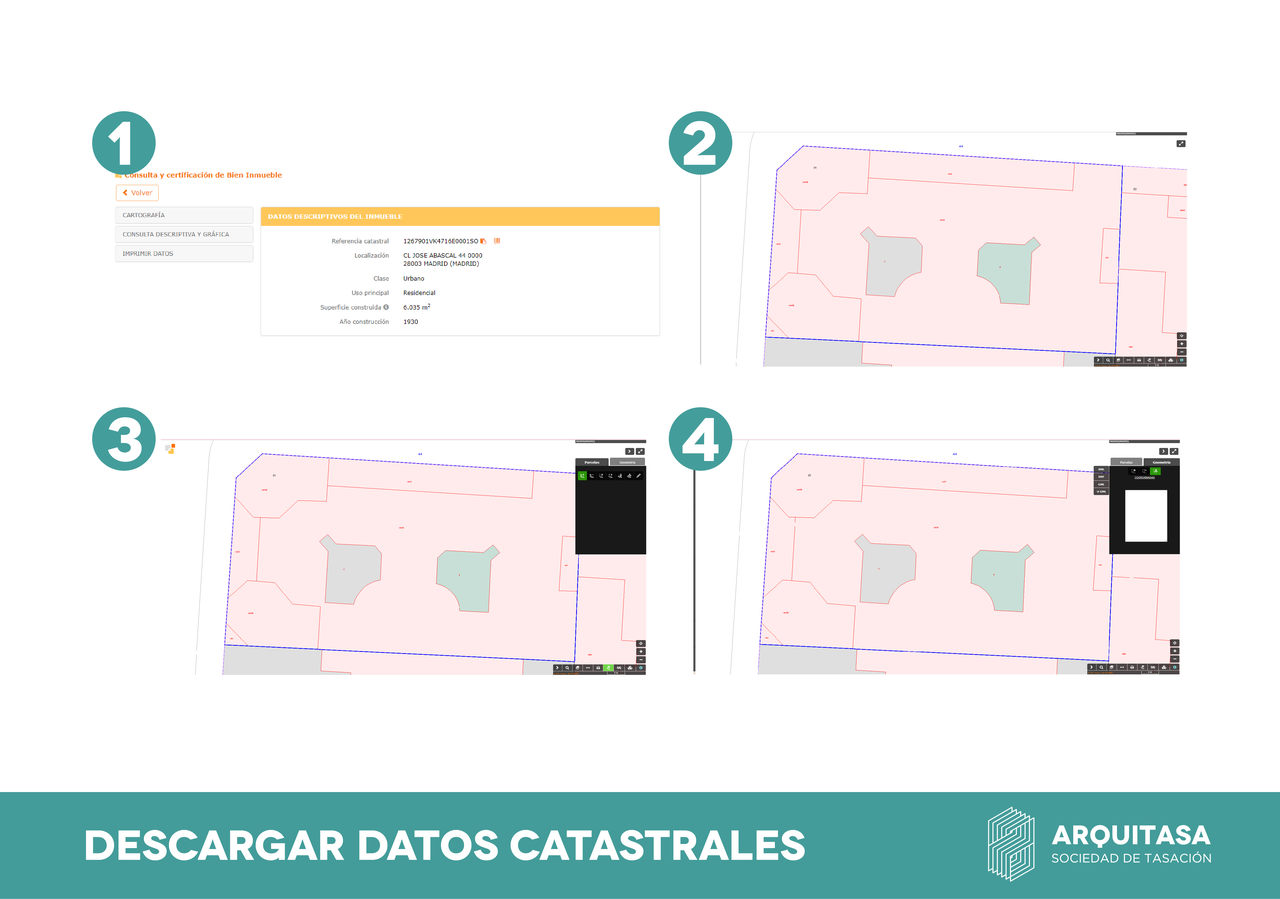Collapse the side panel with arrow in step 3 map
Screen dimensions: 1280x899
pyautogui.click(x=629, y=451)
